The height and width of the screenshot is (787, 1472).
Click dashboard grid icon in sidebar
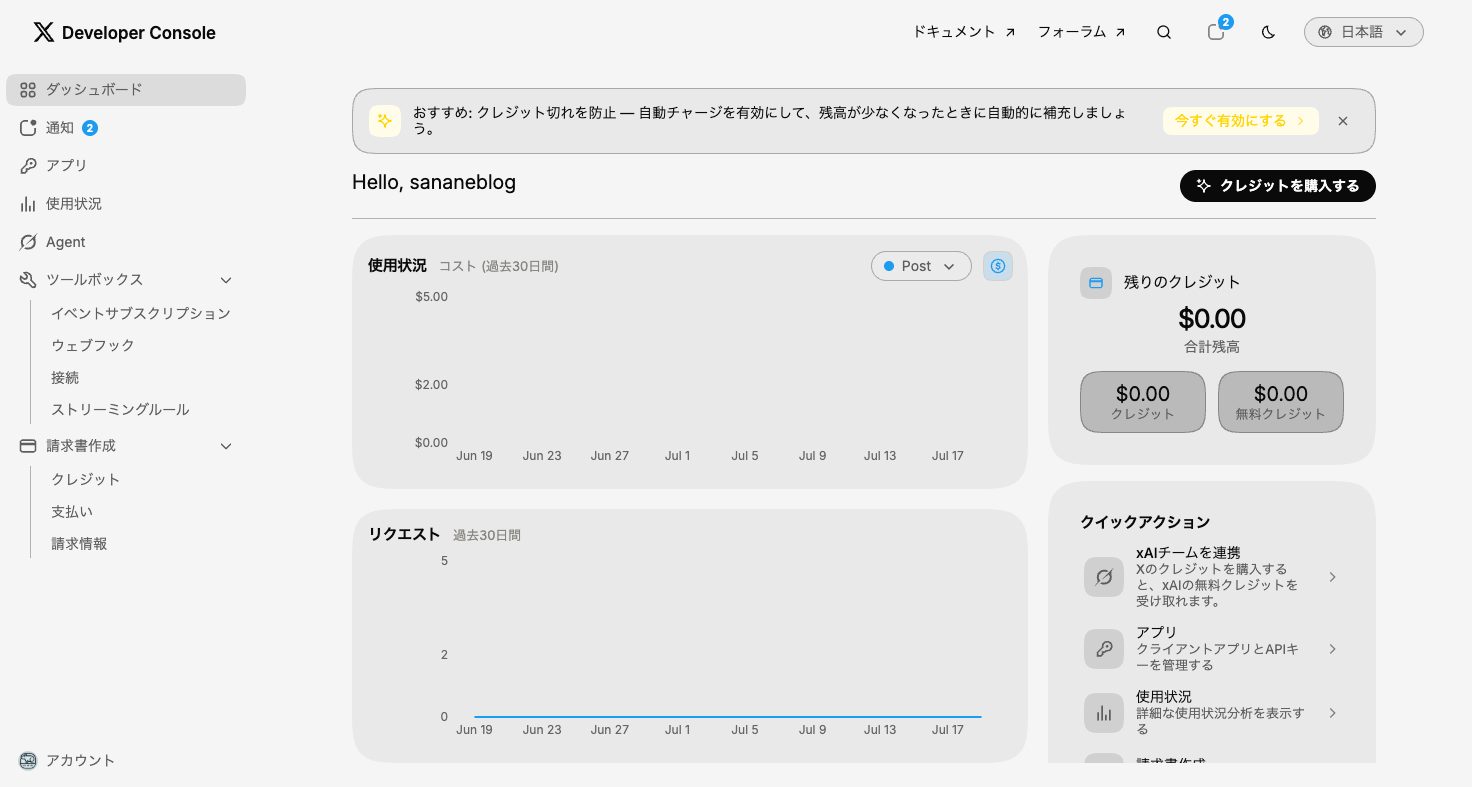28,90
